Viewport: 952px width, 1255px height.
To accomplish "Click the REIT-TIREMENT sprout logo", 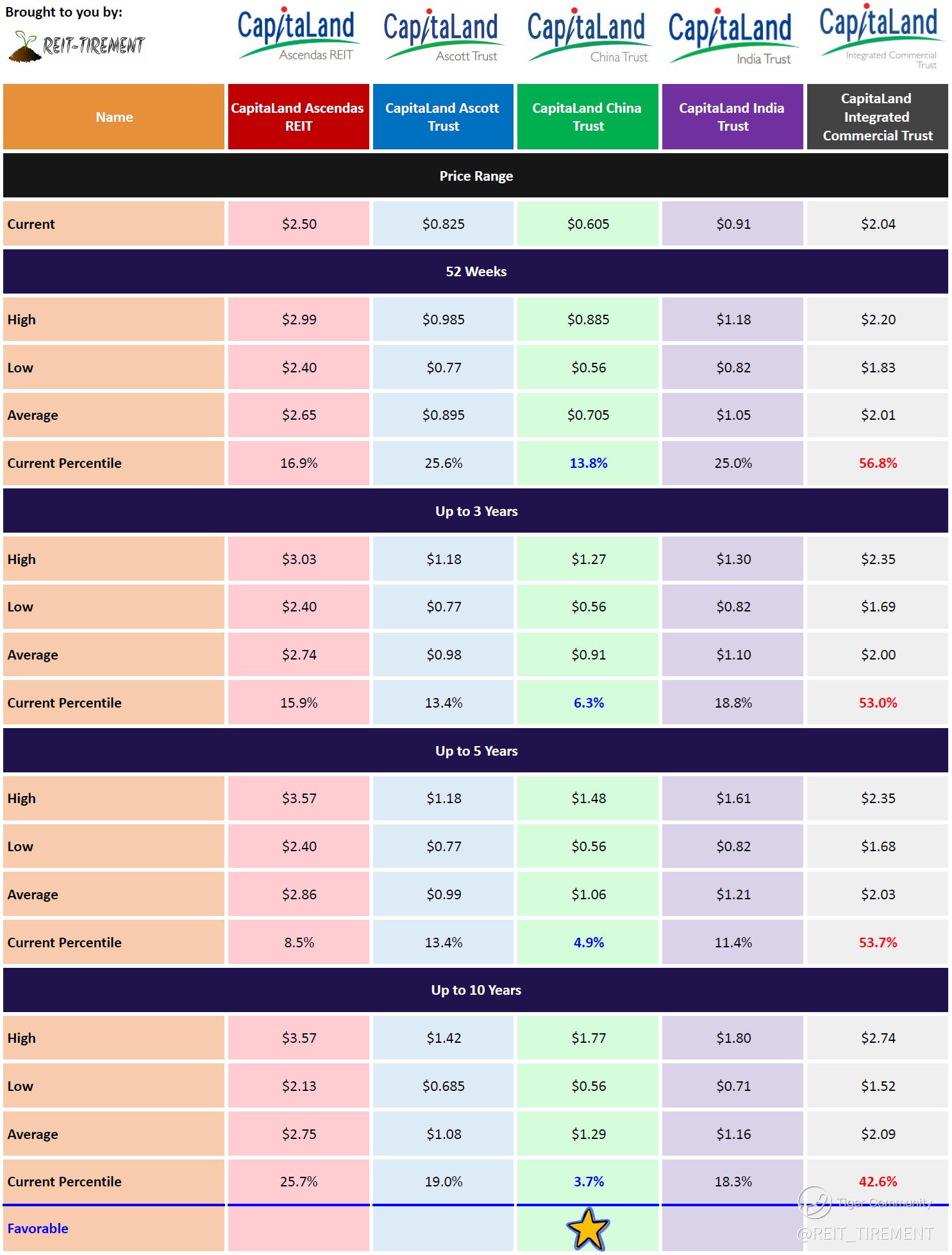I will coord(77,46).
